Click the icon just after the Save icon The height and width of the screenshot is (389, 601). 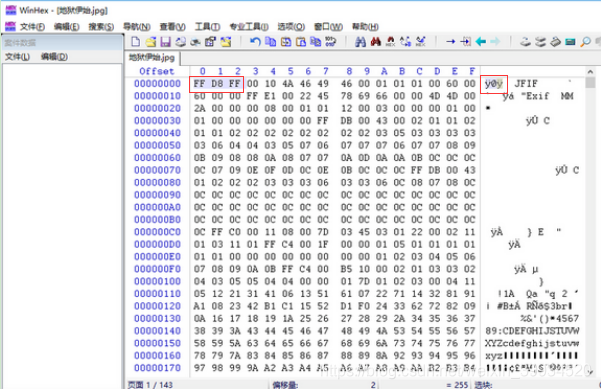(x=181, y=41)
